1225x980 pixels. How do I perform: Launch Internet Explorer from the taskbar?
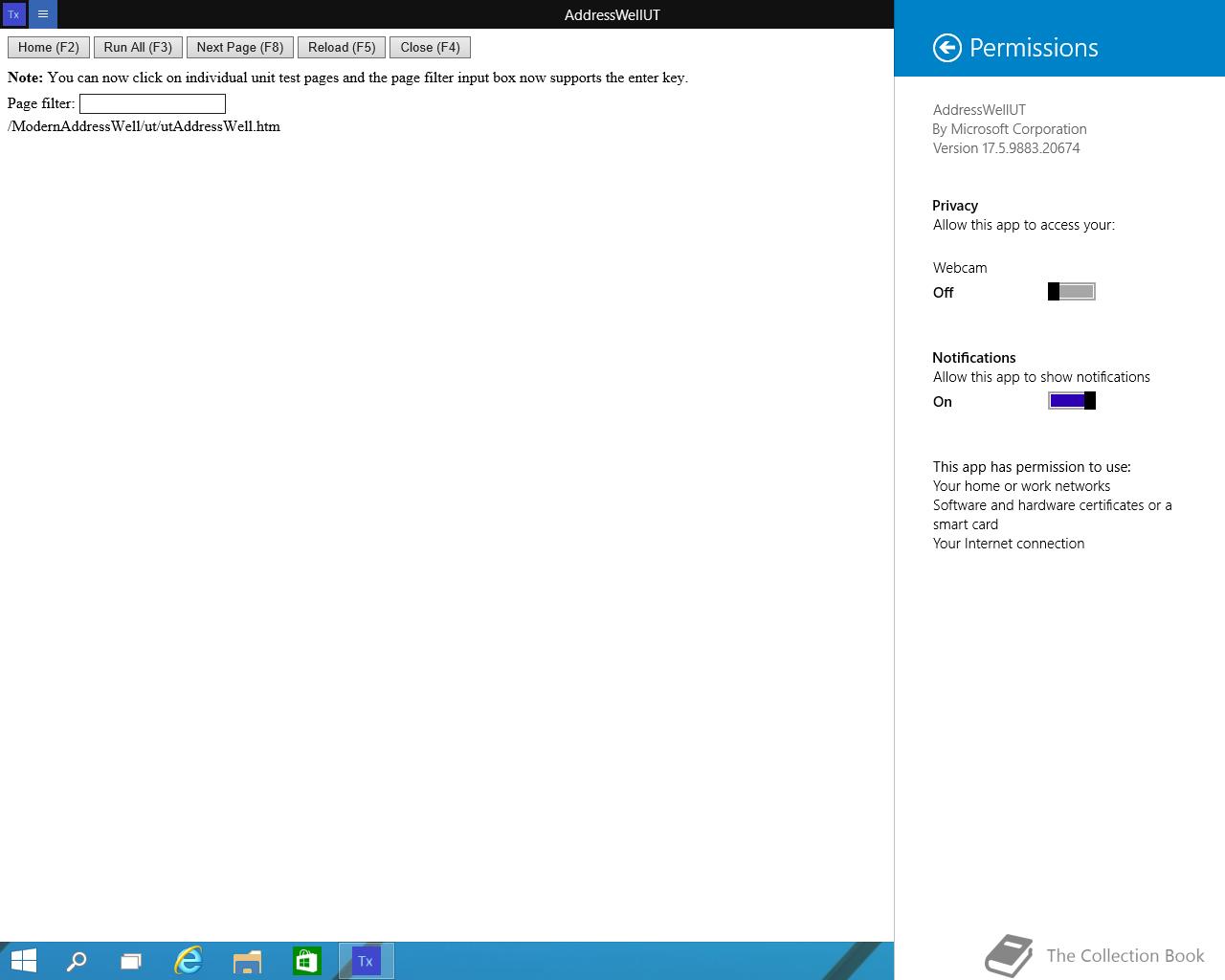click(189, 961)
